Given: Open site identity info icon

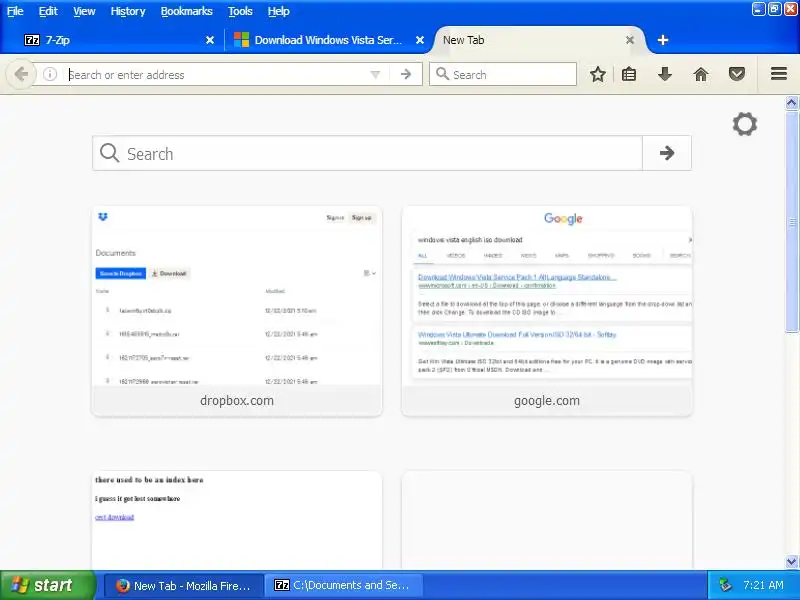Looking at the screenshot, I should (50, 74).
